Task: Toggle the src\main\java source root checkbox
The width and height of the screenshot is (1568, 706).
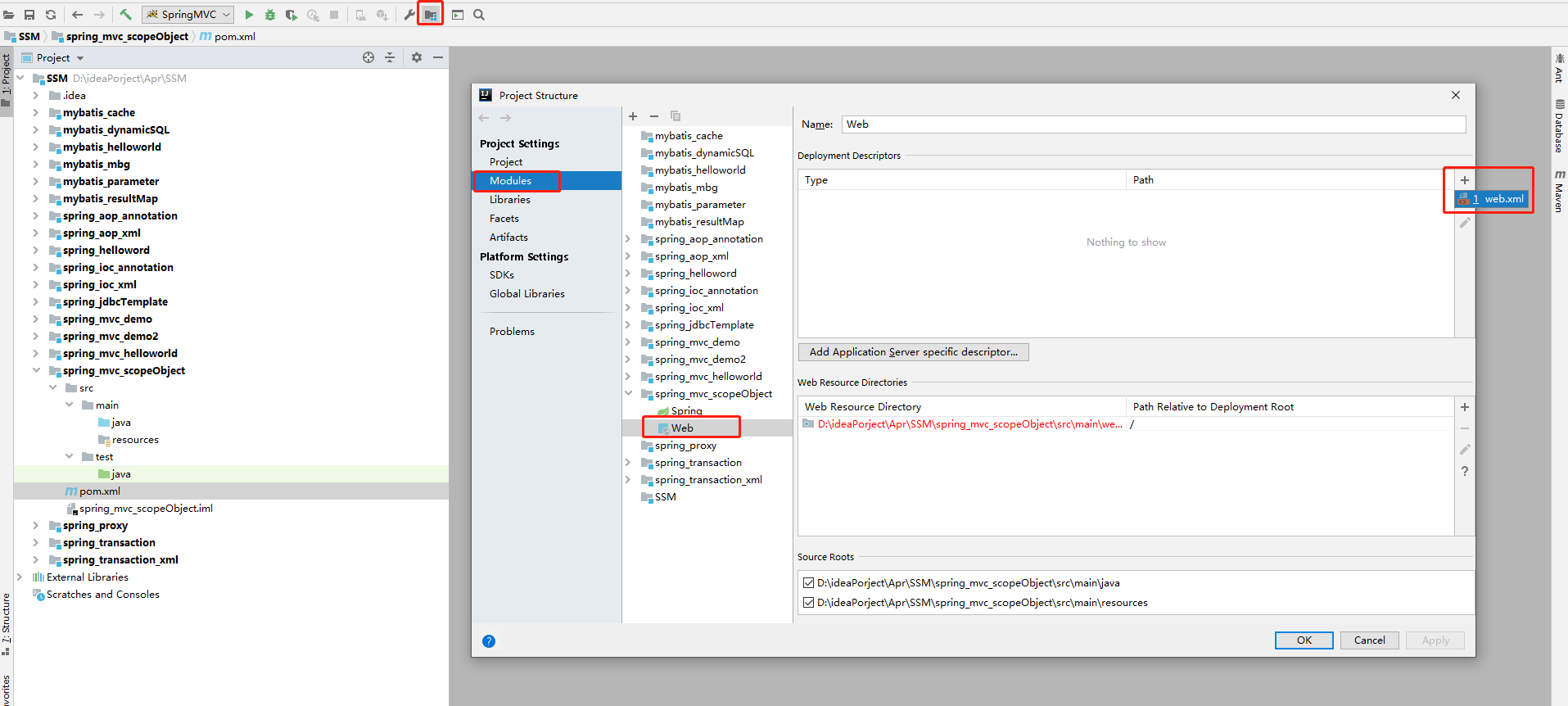Action: coord(809,583)
